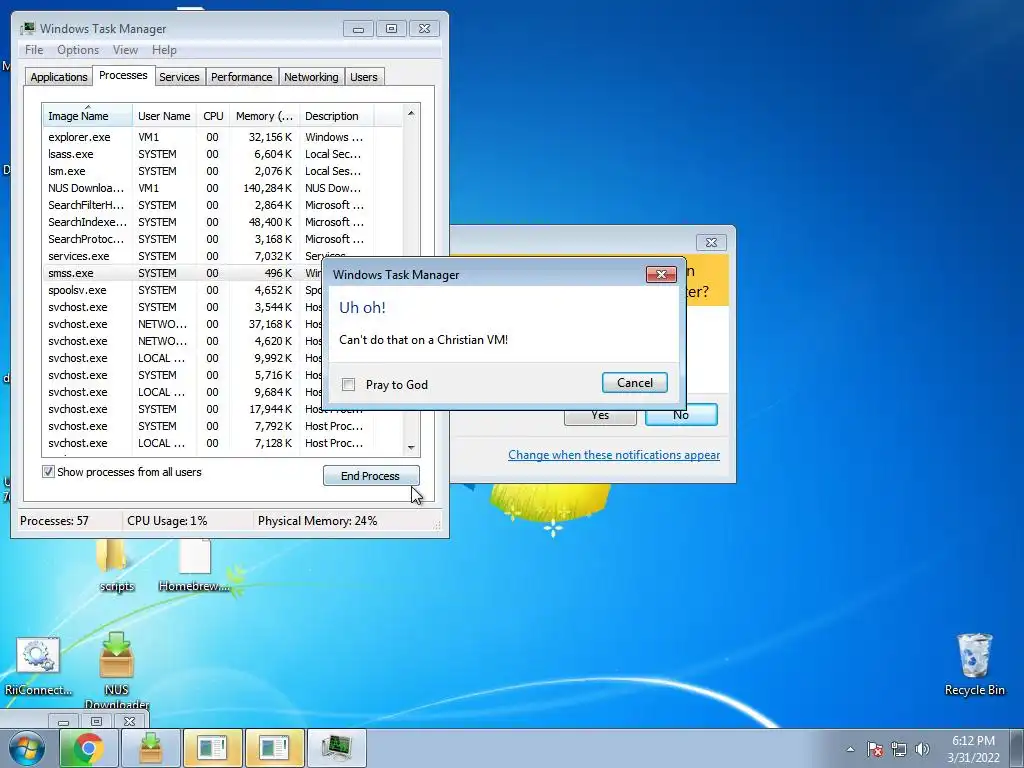
Task: Open the network tray icon
Action: 899,749
